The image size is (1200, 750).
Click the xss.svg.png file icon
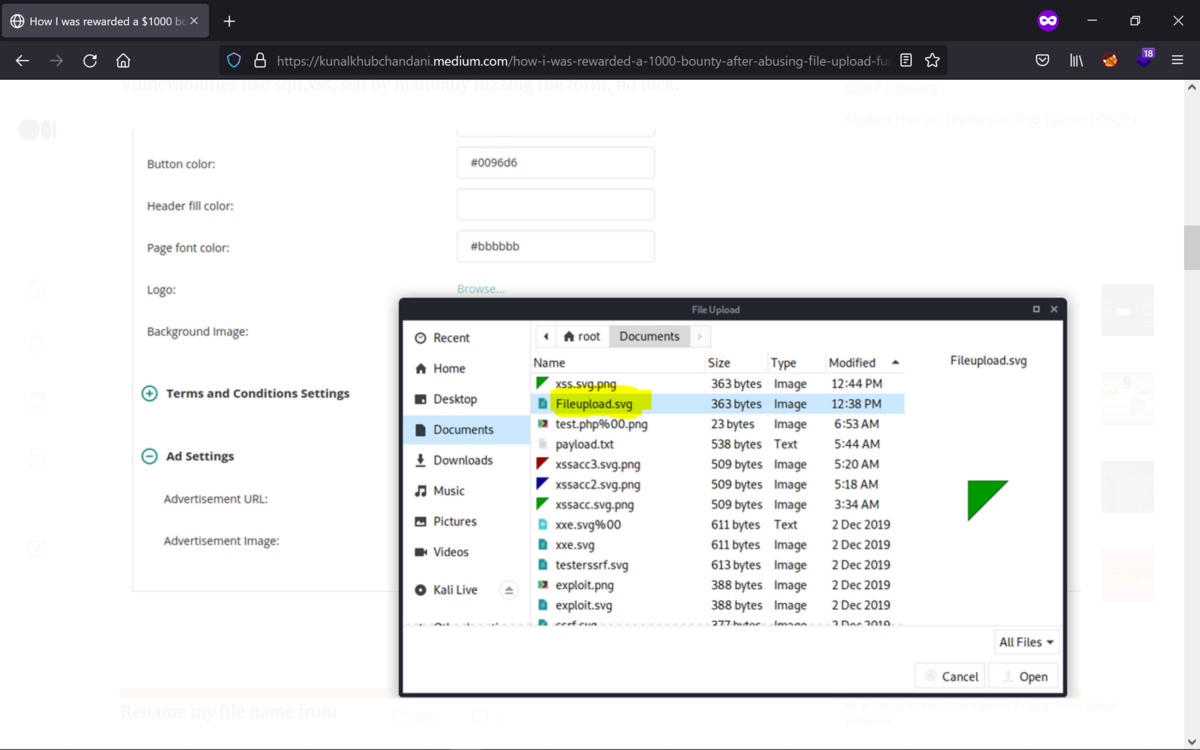click(x=542, y=384)
